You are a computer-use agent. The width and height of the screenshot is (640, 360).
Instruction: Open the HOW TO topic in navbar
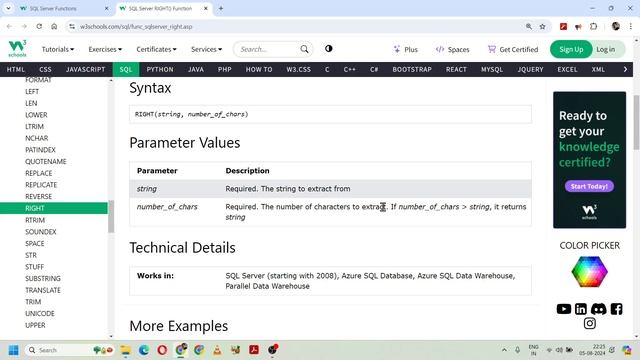259,69
